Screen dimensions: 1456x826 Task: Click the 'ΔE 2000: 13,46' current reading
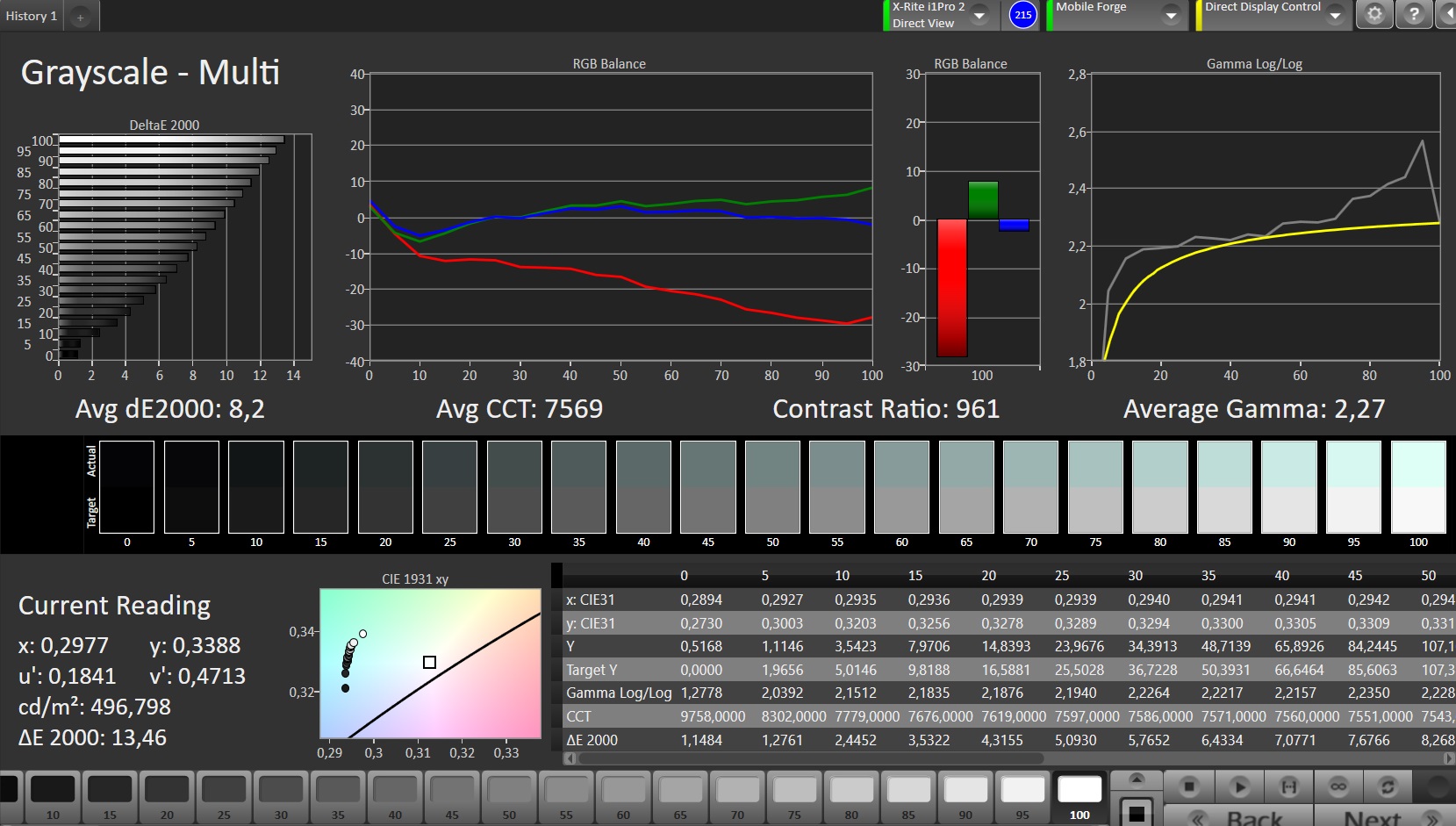pyautogui.click(x=92, y=737)
